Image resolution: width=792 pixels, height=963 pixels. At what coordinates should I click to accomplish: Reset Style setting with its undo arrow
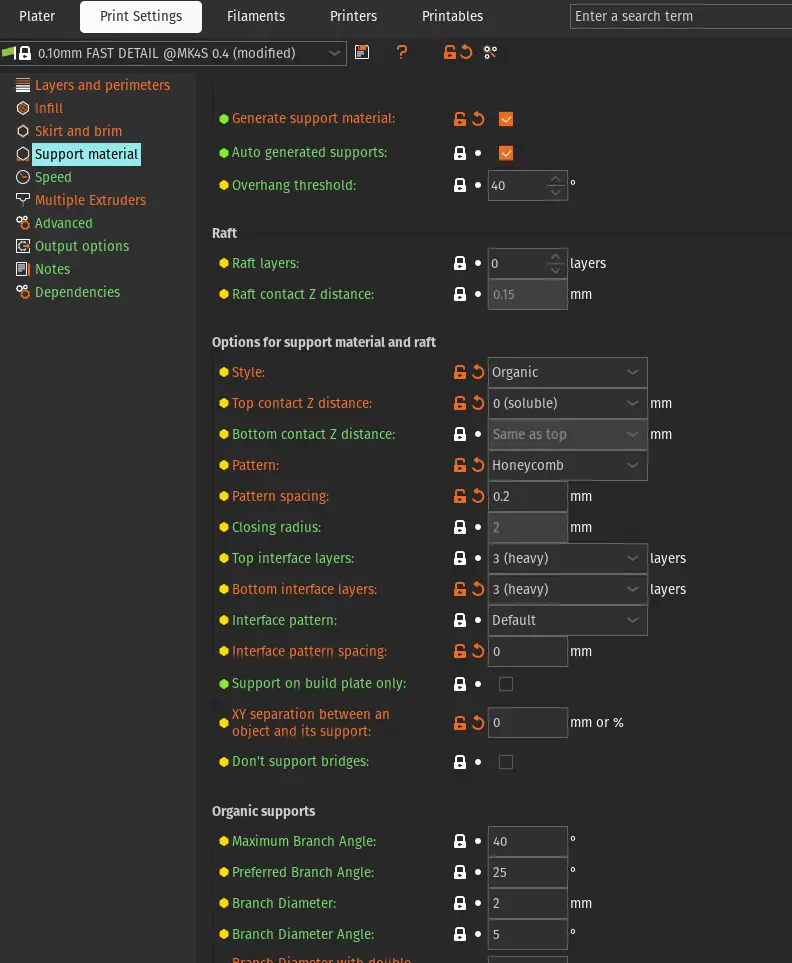coord(478,372)
